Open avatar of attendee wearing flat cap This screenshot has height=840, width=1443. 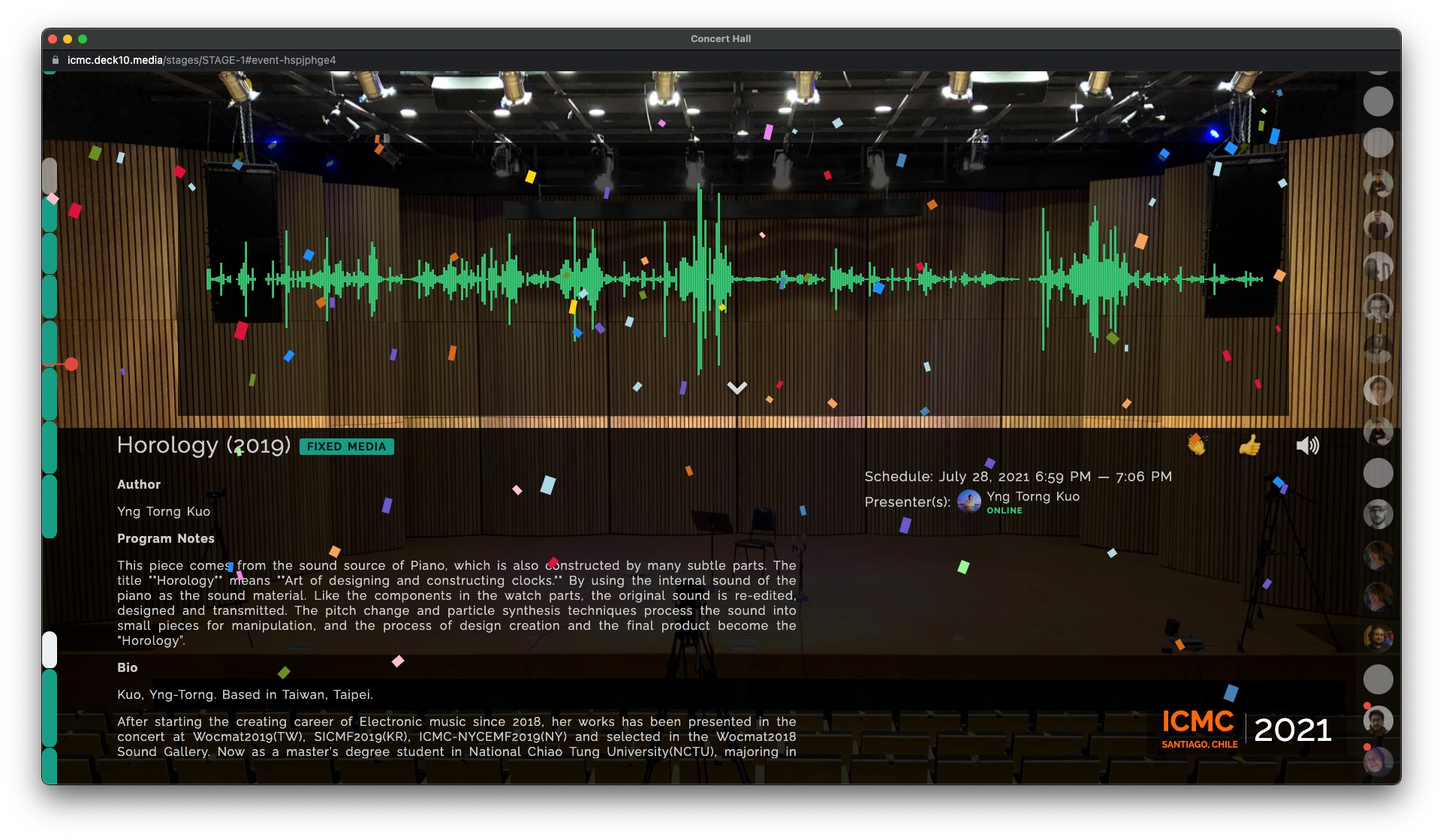(1378, 514)
